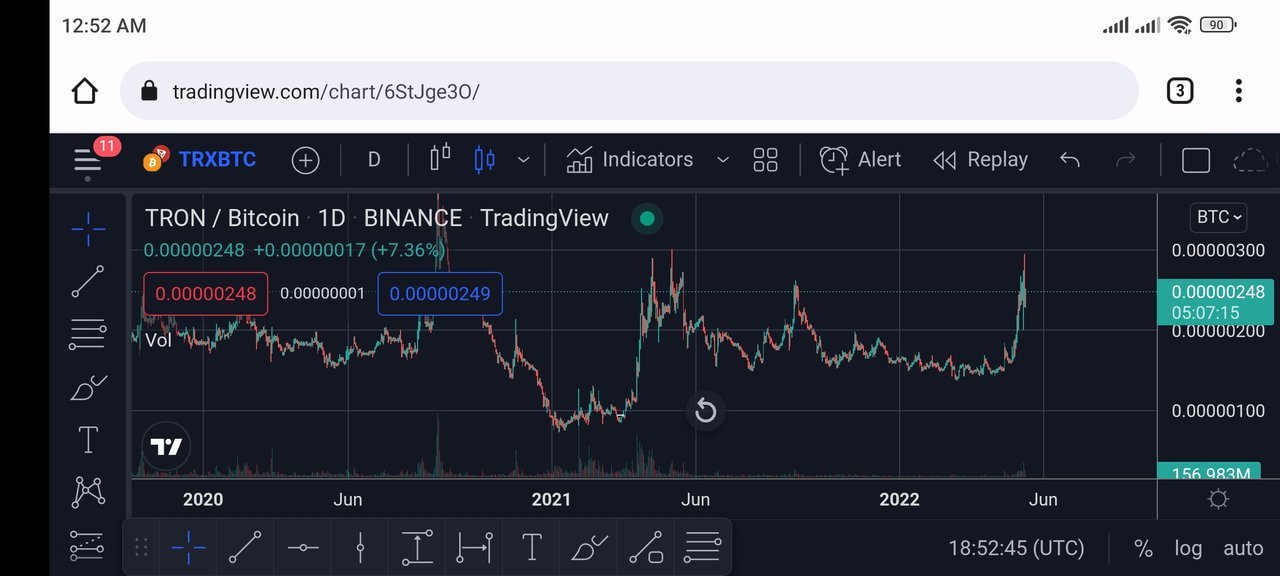Screen dimensions: 1280x576
Task: Open the BTC currency dropdown
Action: [1219, 217]
